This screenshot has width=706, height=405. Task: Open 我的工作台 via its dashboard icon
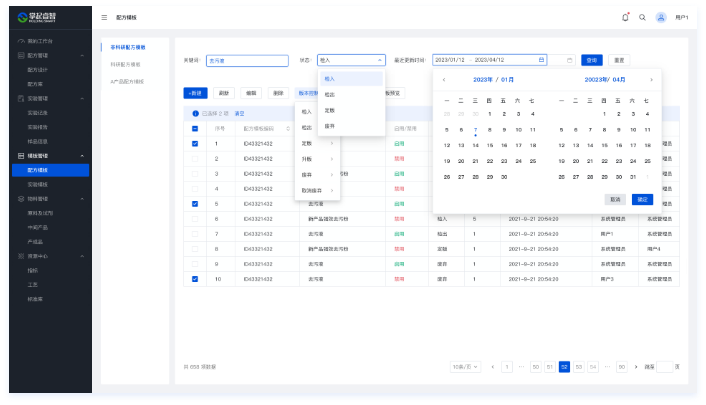21,41
